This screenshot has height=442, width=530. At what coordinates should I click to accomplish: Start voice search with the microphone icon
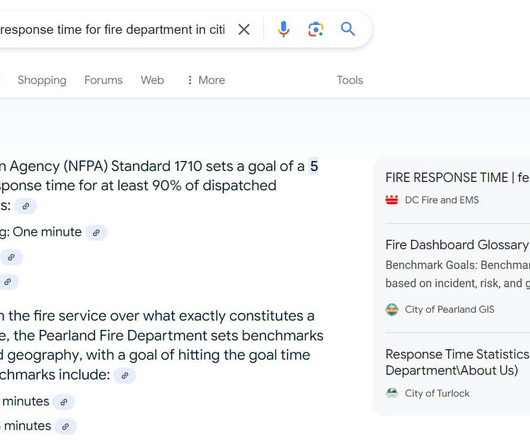(x=283, y=29)
